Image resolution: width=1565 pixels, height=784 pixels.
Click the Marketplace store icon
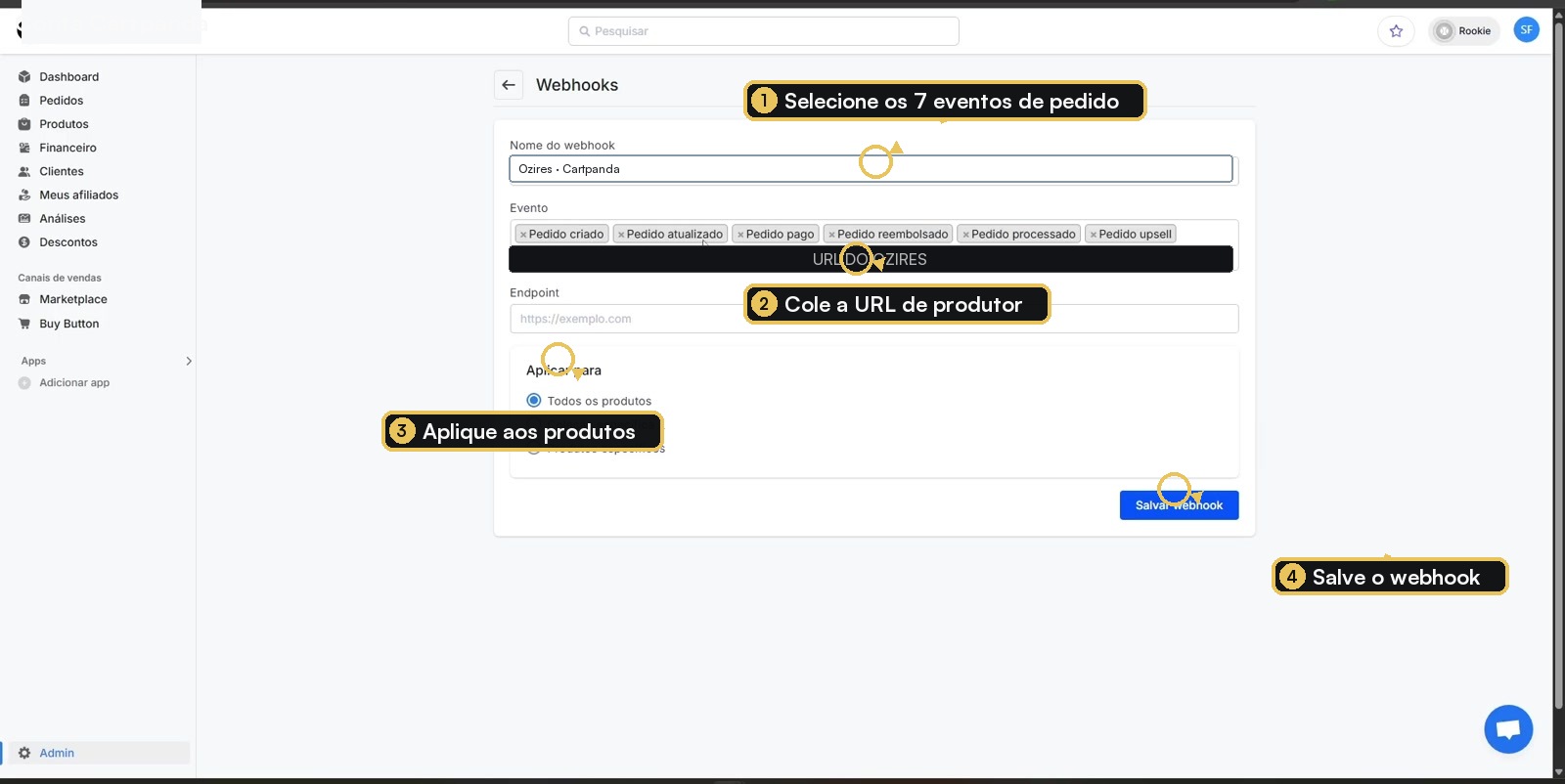click(24, 299)
